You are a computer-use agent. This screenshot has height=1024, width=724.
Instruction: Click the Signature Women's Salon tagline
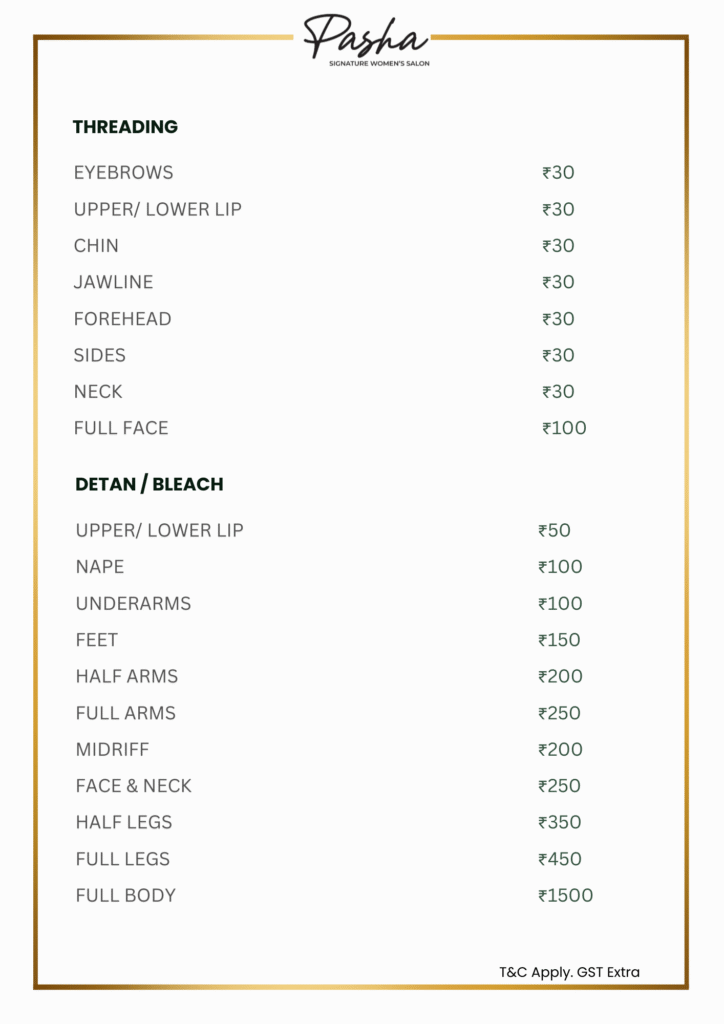tap(380, 63)
